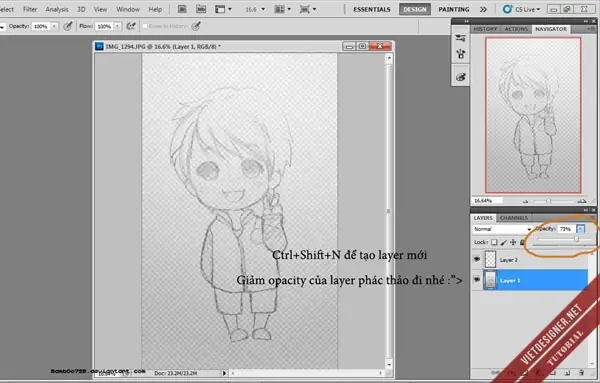Zoom in using Navigator large mountains icon
This screenshot has height=383, width=600.
click(582, 201)
